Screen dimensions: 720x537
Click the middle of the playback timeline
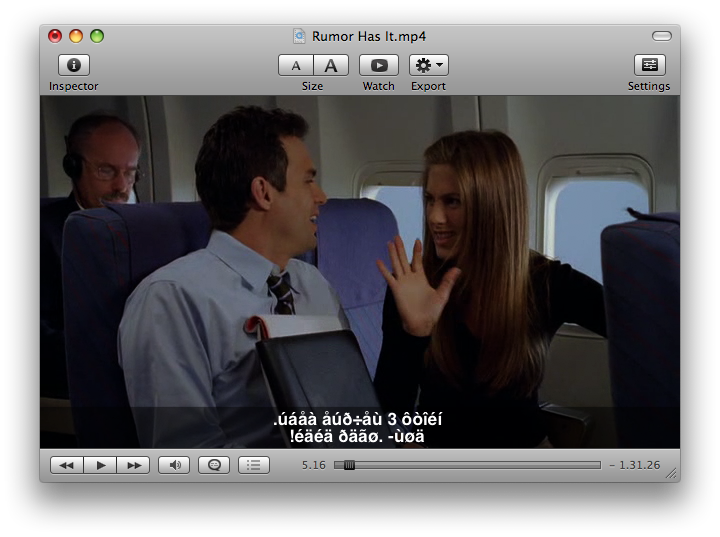click(x=467, y=465)
